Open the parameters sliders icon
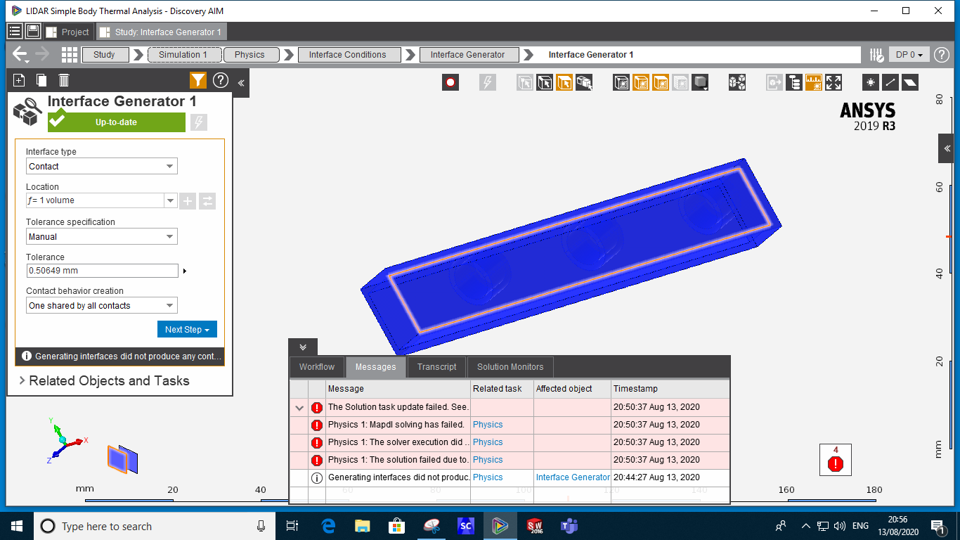Image resolution: width=960 pixels, height=540 pixels. point(876,54)
